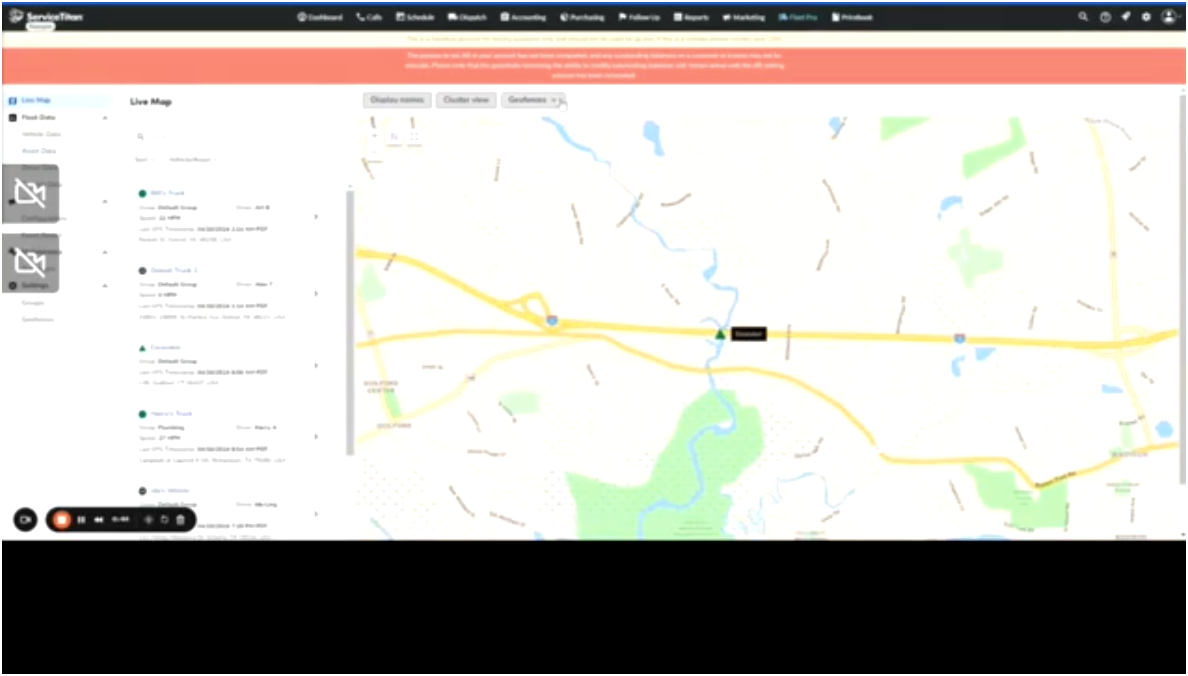Viewport: 1188px width, 676px height.
Task: Enable Cluster view on the map
Action: point(466,100)
